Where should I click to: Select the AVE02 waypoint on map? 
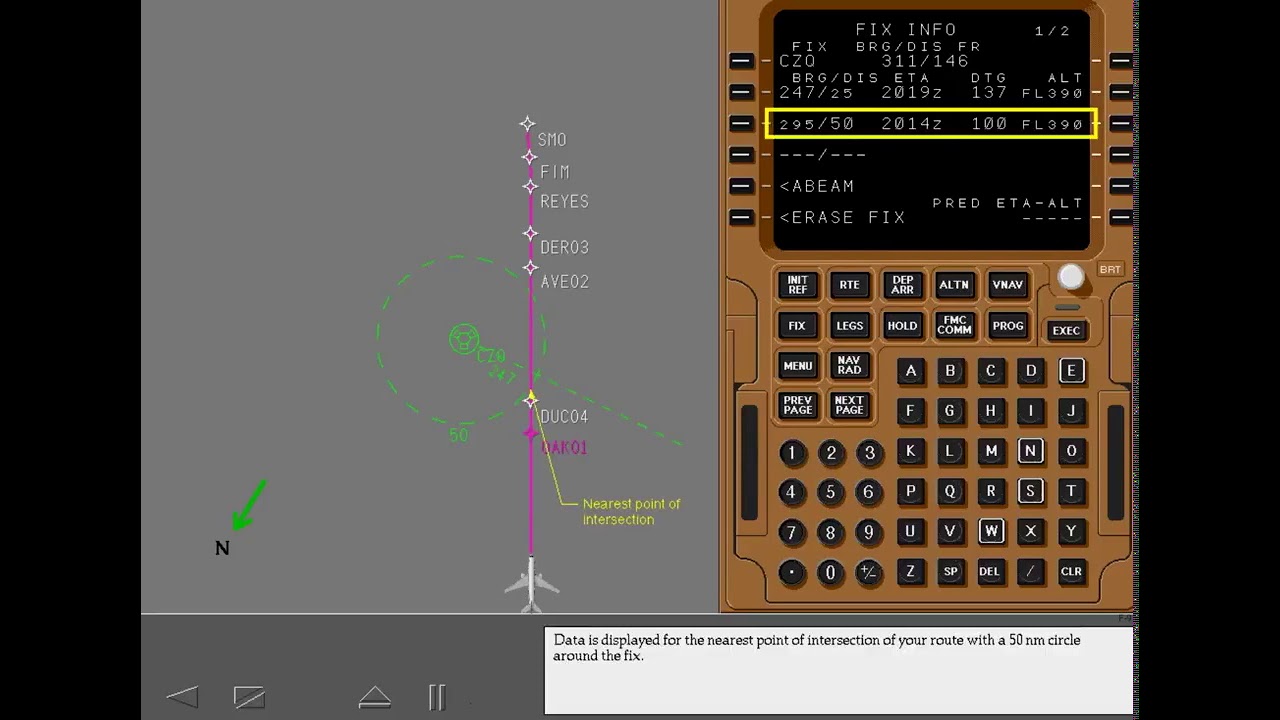pyautogui.click(x=531, y=268)
